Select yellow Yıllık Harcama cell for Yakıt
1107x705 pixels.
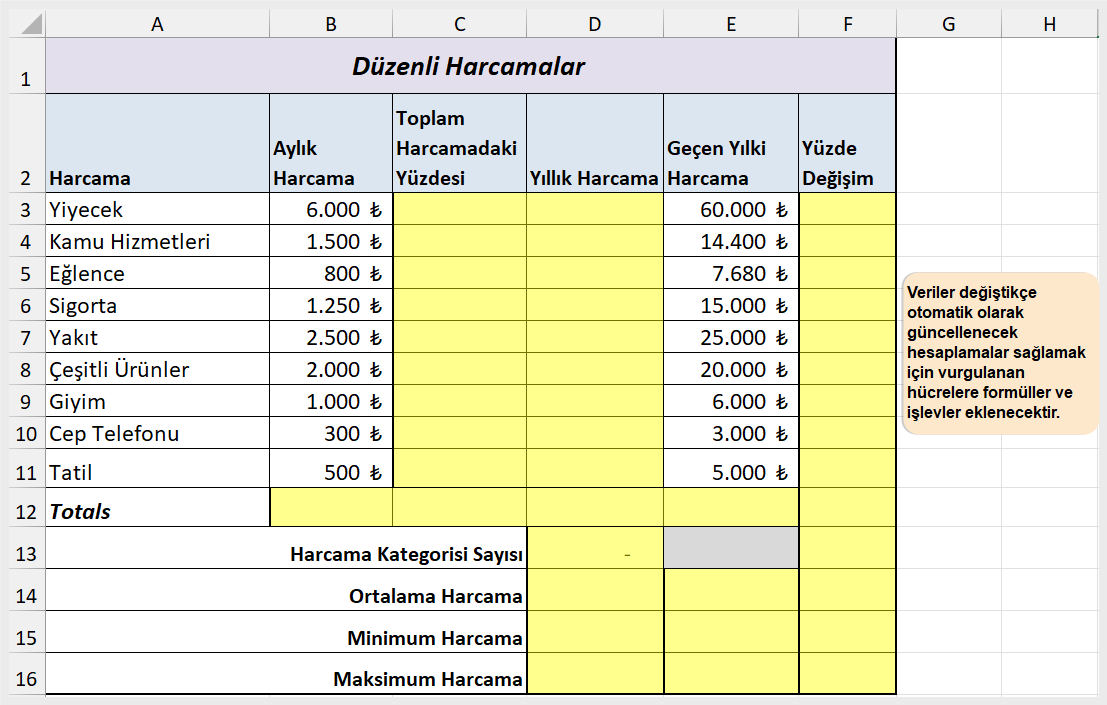pos(594,337)
